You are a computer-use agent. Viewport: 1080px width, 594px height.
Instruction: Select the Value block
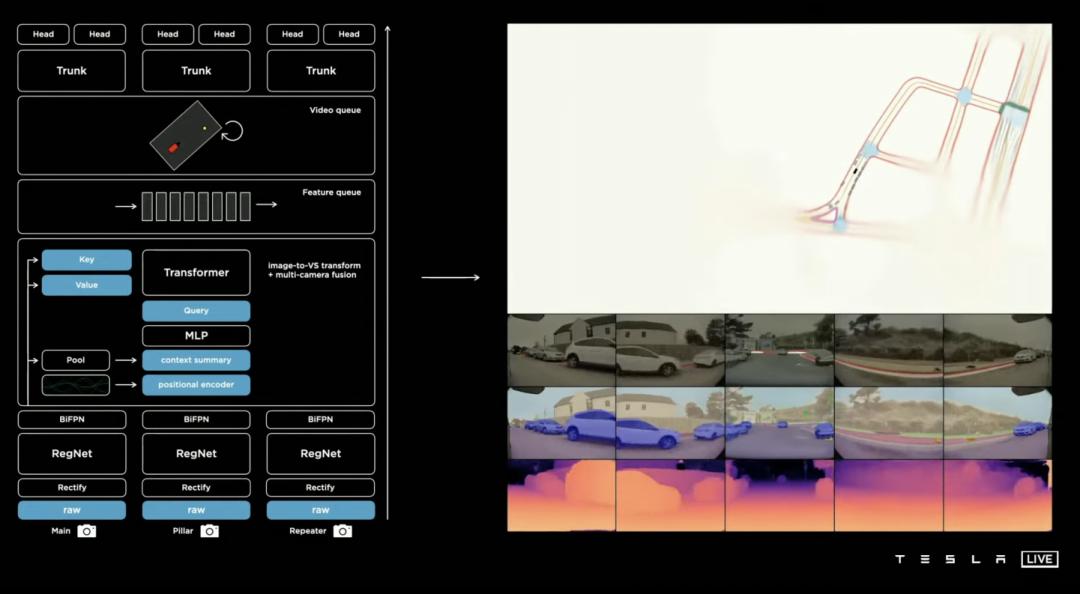point(87,285)
